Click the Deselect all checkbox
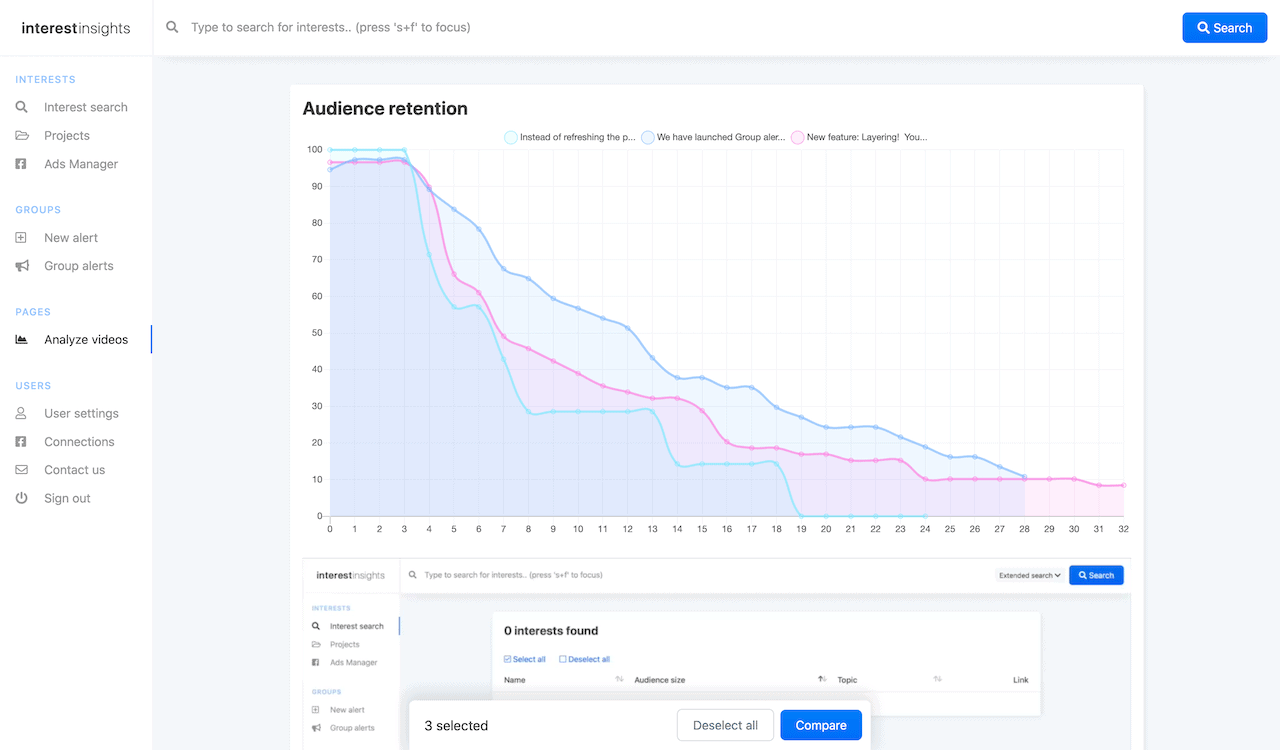Image resolution: width=1280 pixels, height=750 pixels. pyautogui.click(x=561, y=659)
